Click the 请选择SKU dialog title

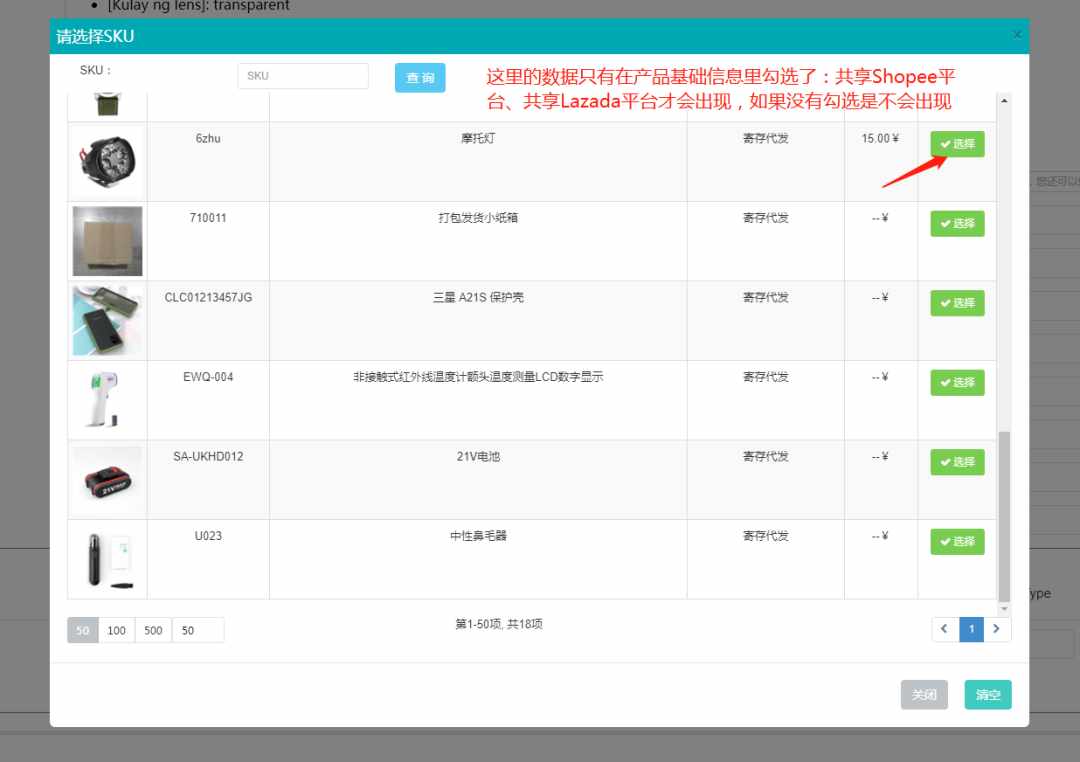point(95,37)
